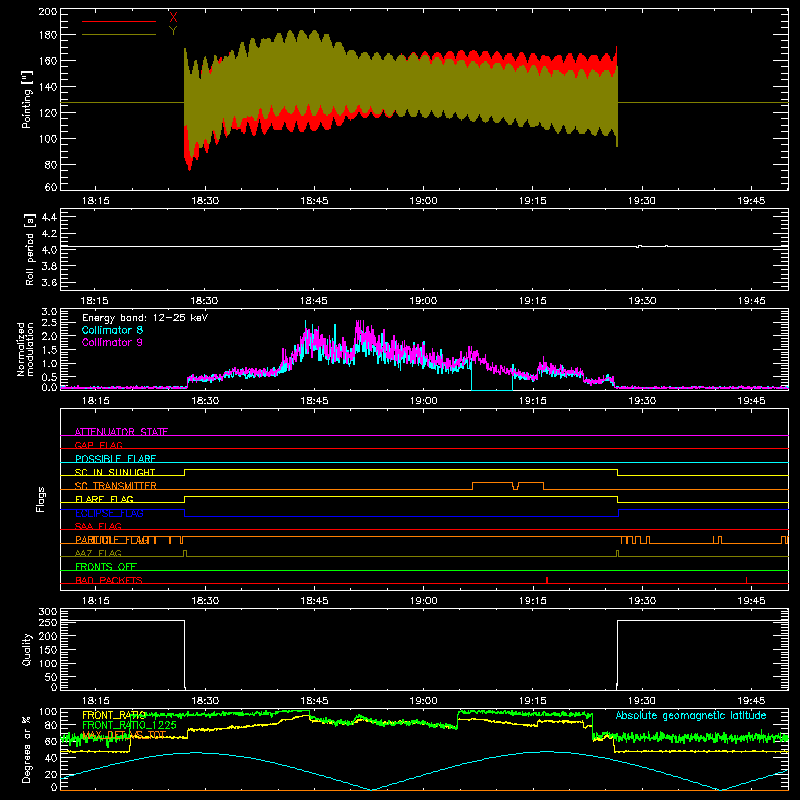Click the BAD_PACKETS spike near 19:44
This screenshot has height=800, width=800.
click(746, 580)
